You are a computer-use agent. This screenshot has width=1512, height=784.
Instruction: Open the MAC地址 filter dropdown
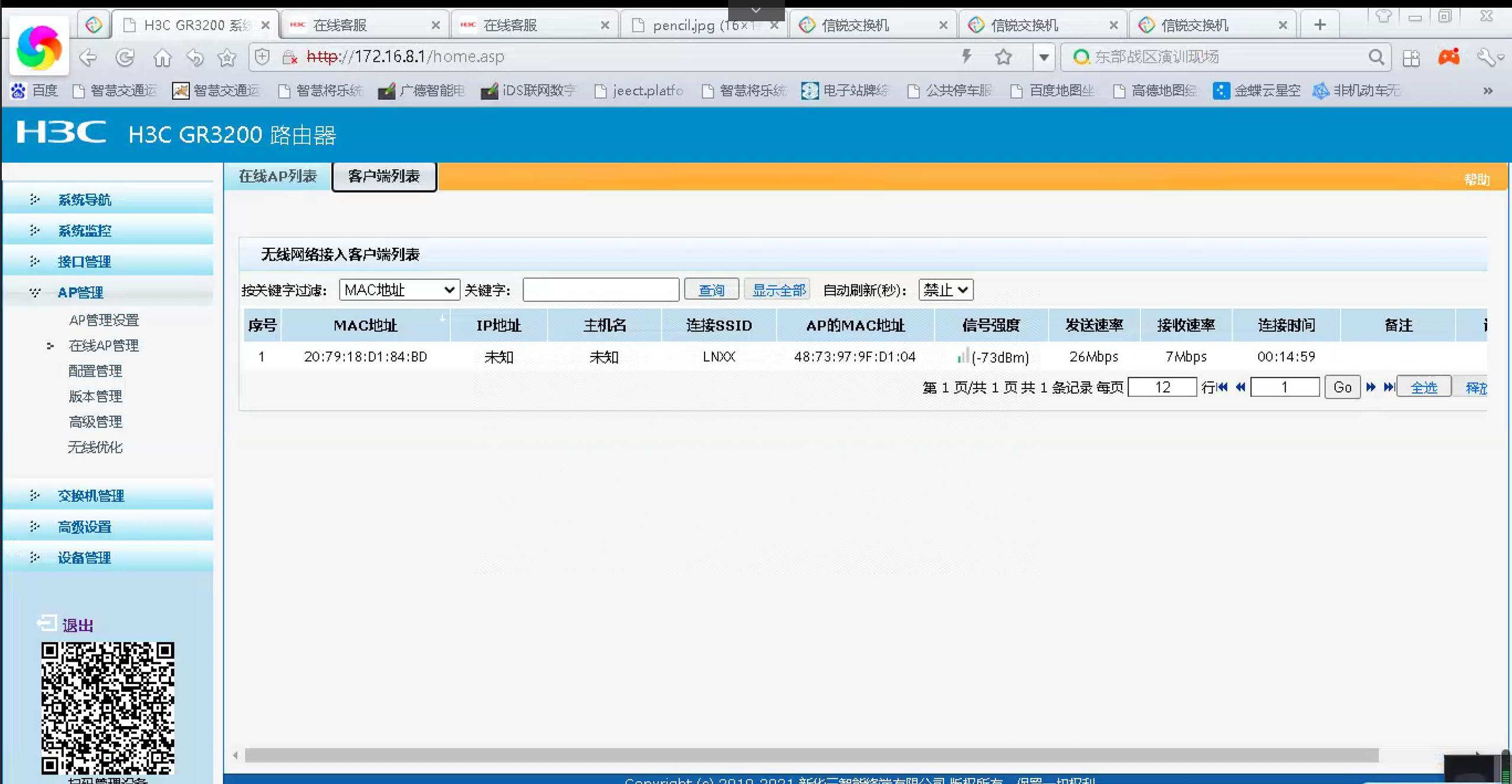point(399,290)
